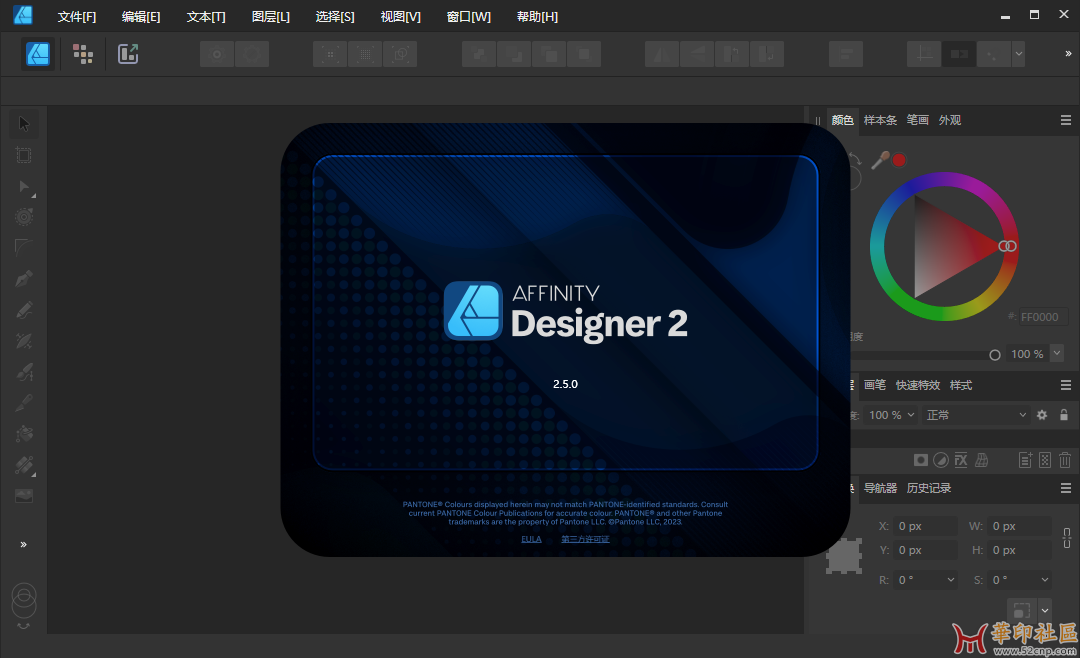Open rotation R: 0° dropdown
This screenshot has height=658, width=1080.
[x=951, y=580]
